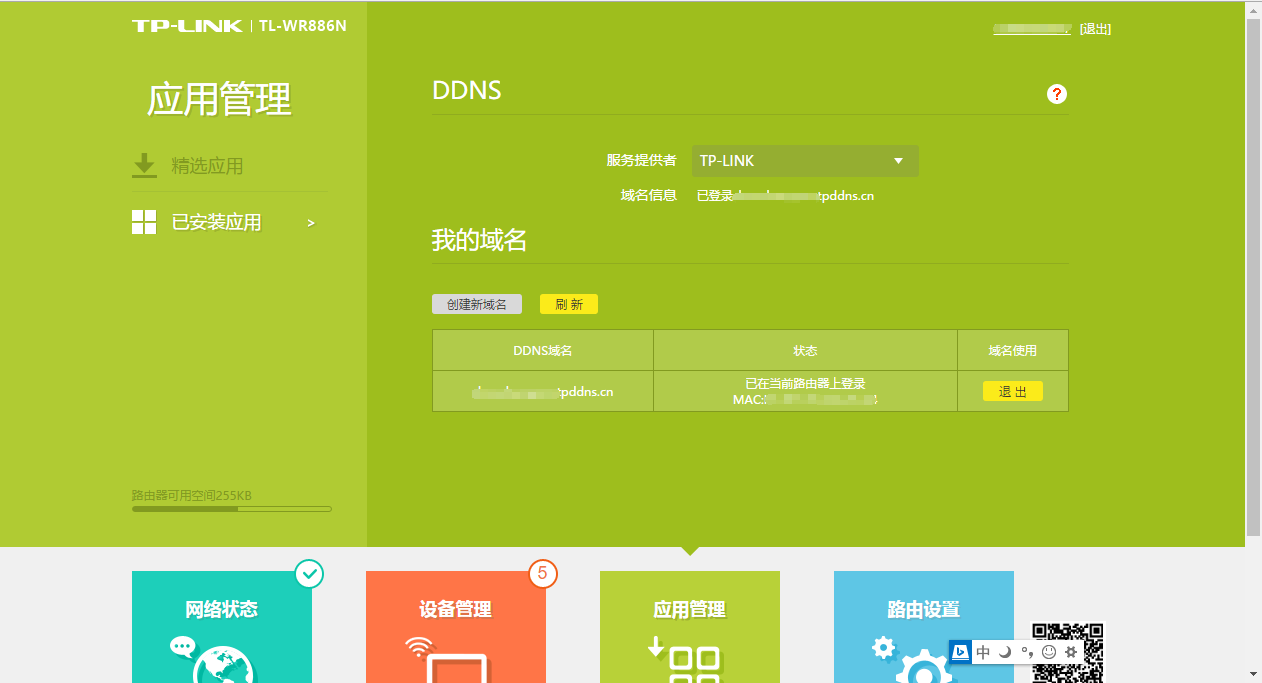Click the 我的域名 section heading
The image size is (1262, 683).
click(479, 240)
